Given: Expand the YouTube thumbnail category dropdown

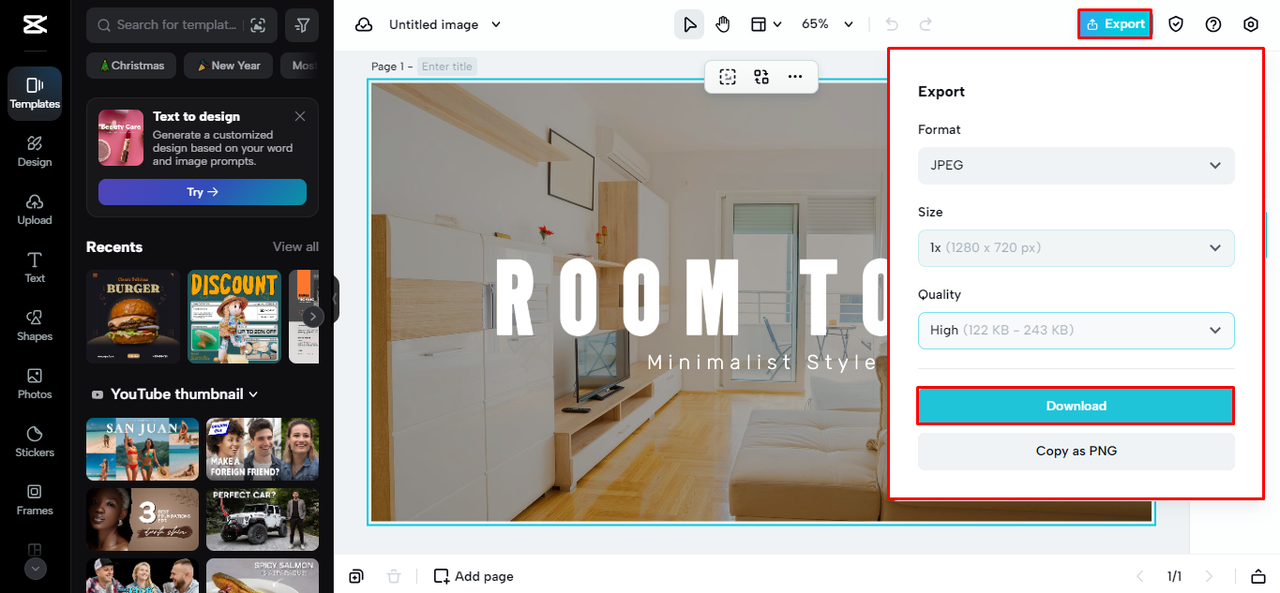Looking at the screenshot, I should [x=182, y=394].
